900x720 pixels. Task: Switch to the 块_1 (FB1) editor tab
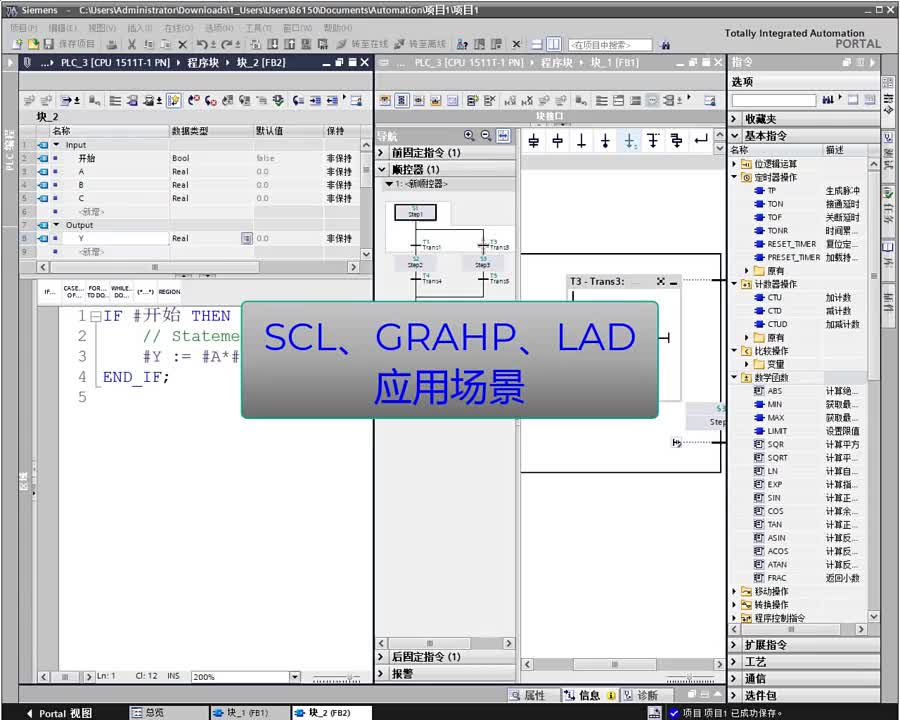click(x=249, y=713)
